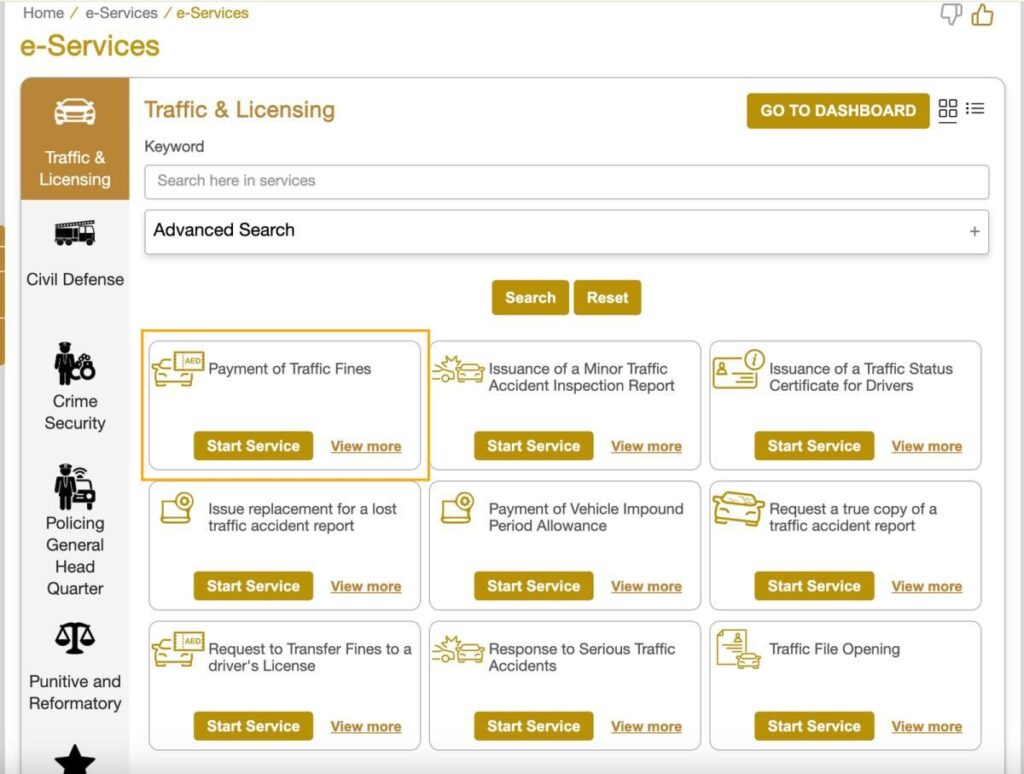1024x774 pixels.
Task: Go to Home in the breadcrumb
Action: click(x=43, y=13)
